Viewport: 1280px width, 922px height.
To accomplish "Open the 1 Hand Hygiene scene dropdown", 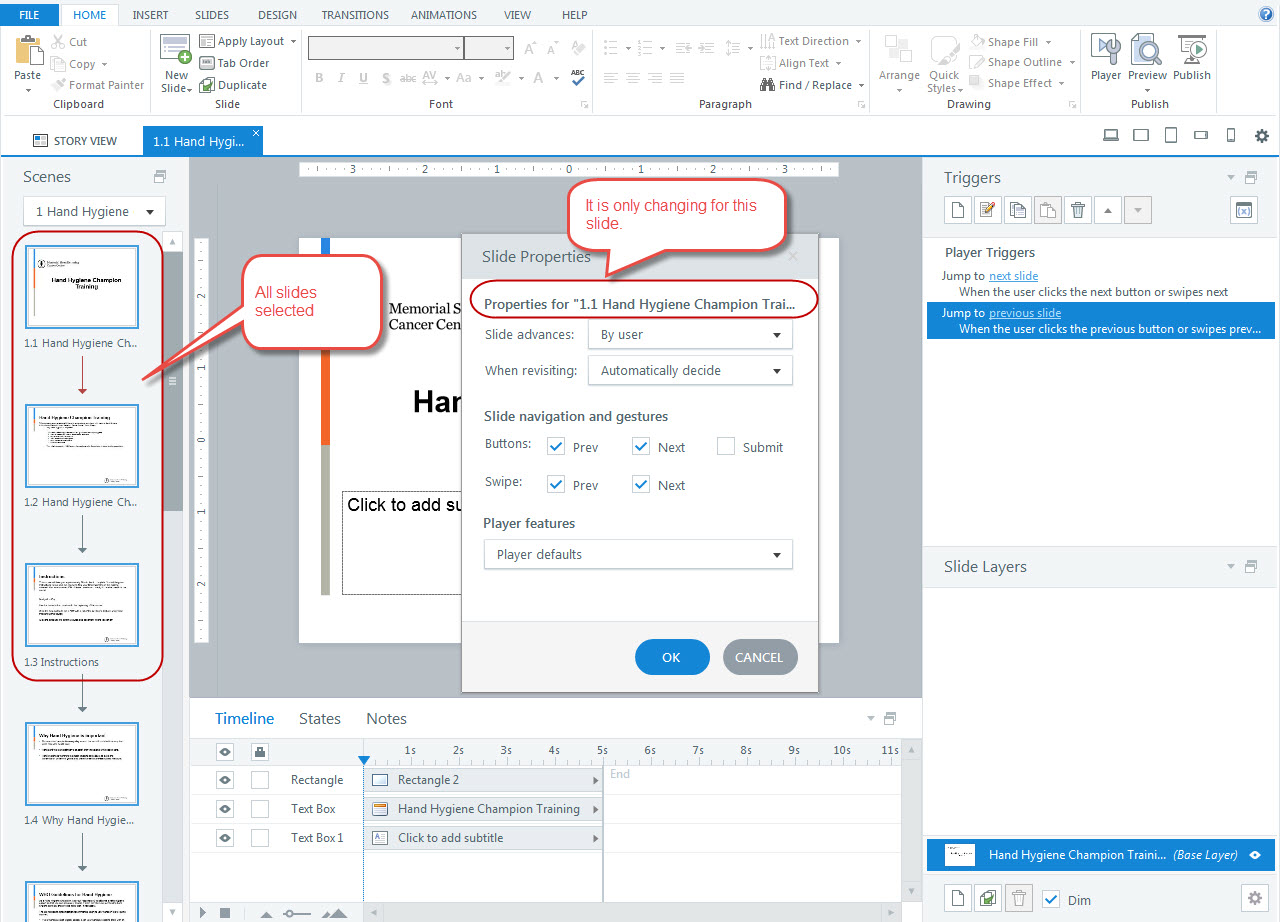I will click(94, 211).
